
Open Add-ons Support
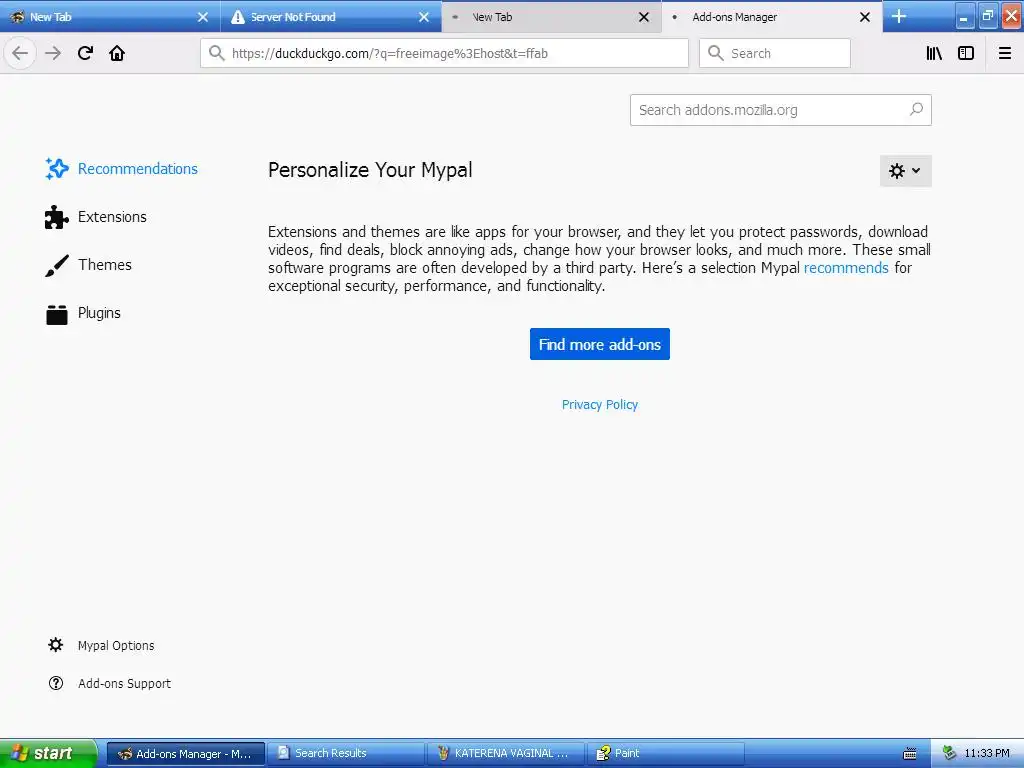(x=110, y=683)
